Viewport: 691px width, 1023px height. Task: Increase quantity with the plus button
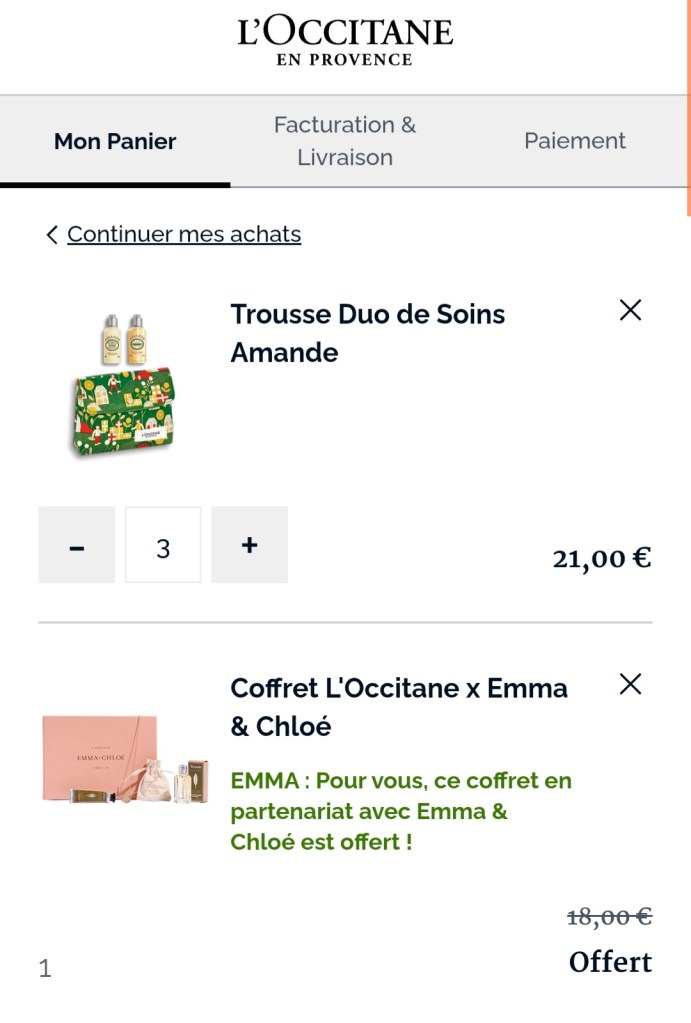(x=250, y=545)
